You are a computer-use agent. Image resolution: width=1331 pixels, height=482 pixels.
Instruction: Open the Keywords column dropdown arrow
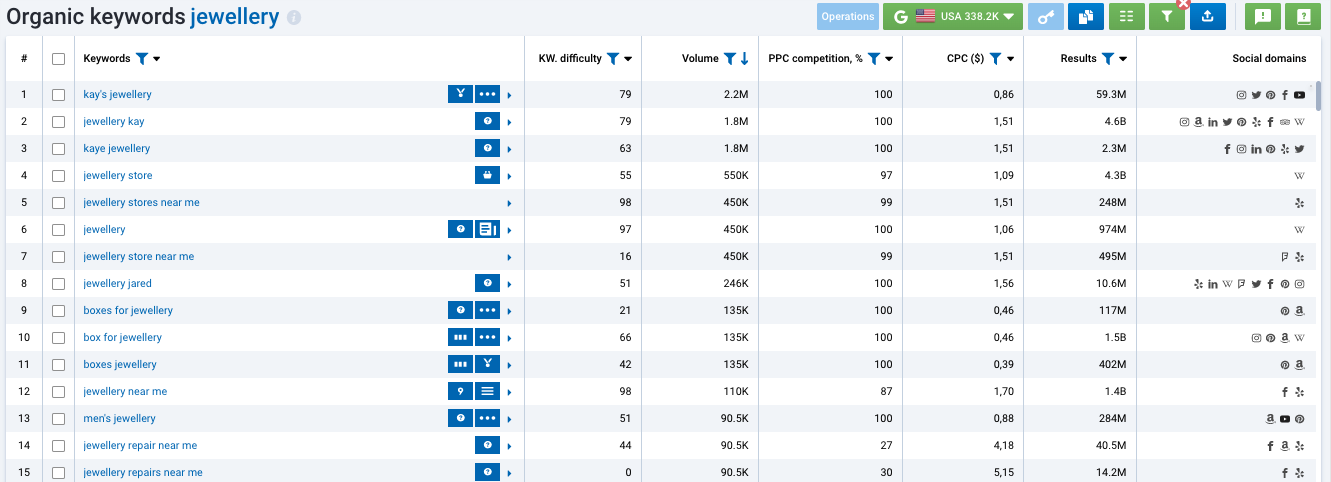156,59
